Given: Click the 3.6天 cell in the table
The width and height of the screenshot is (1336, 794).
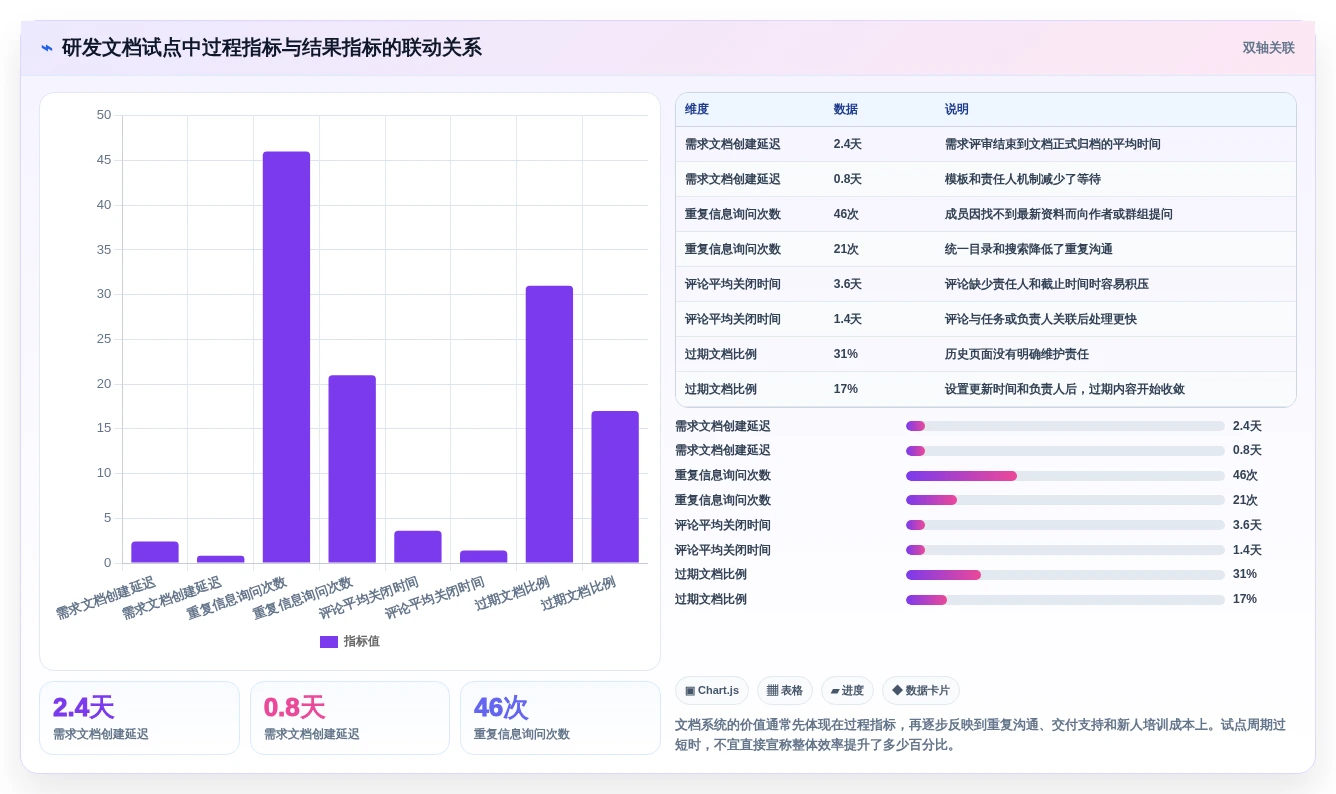Looking at the screenshot, I should [x=848, y=285].
